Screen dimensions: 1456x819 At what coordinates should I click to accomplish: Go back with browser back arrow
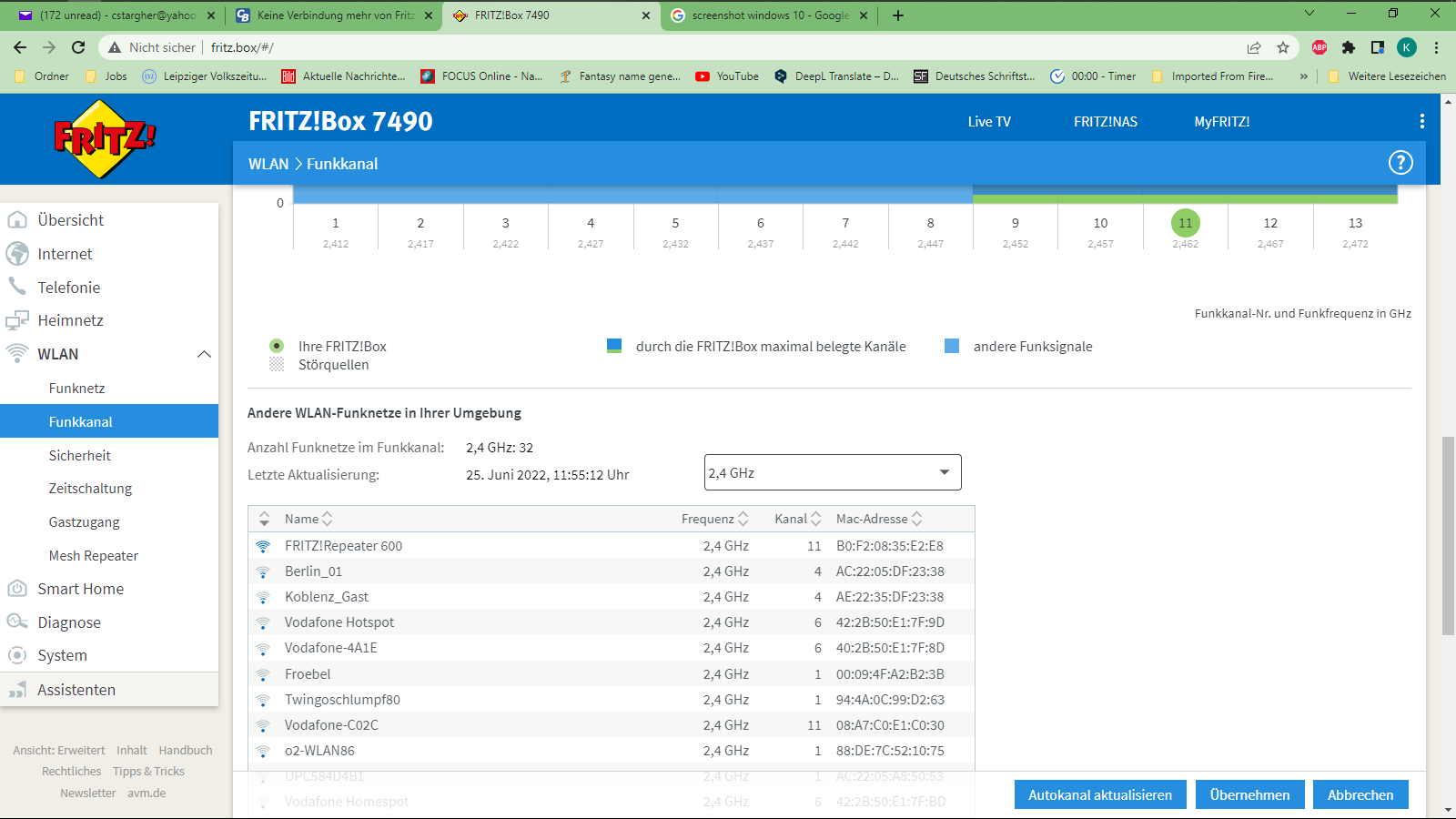click(x=20, y=47)
